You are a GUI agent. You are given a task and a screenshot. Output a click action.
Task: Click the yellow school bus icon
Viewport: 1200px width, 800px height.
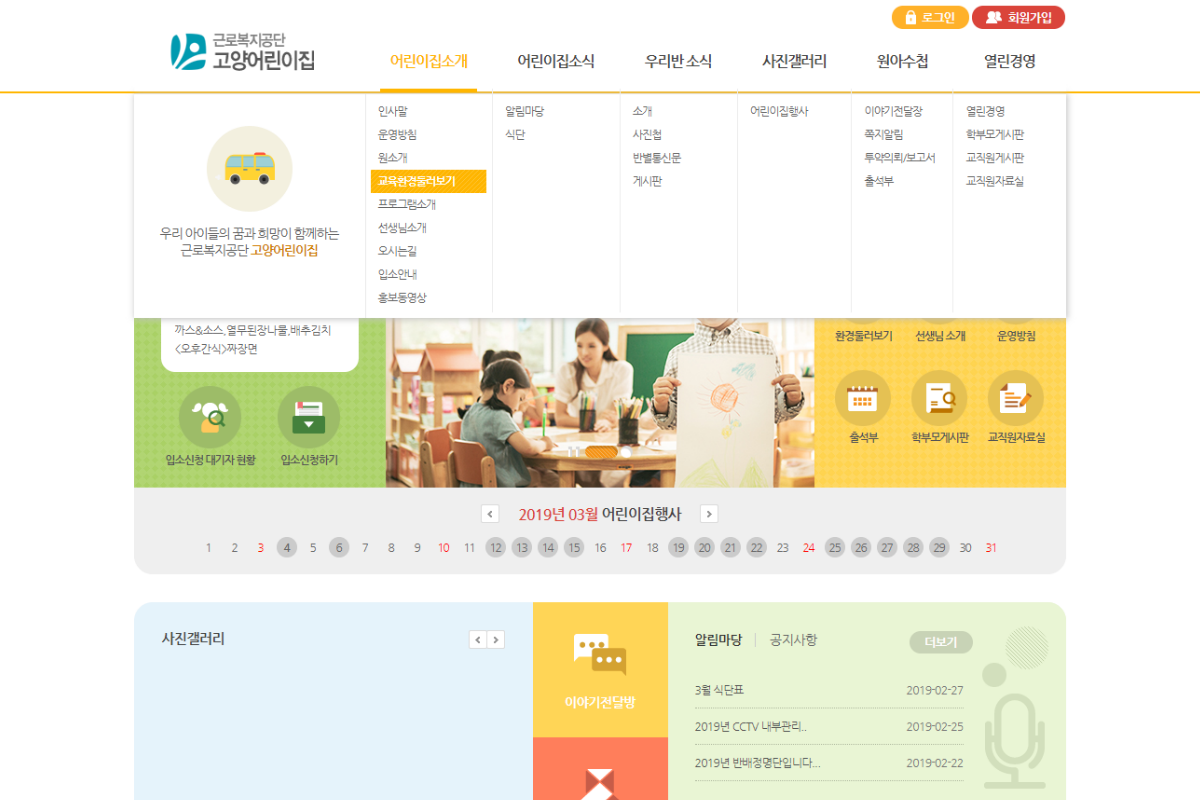tap(249, 168)
